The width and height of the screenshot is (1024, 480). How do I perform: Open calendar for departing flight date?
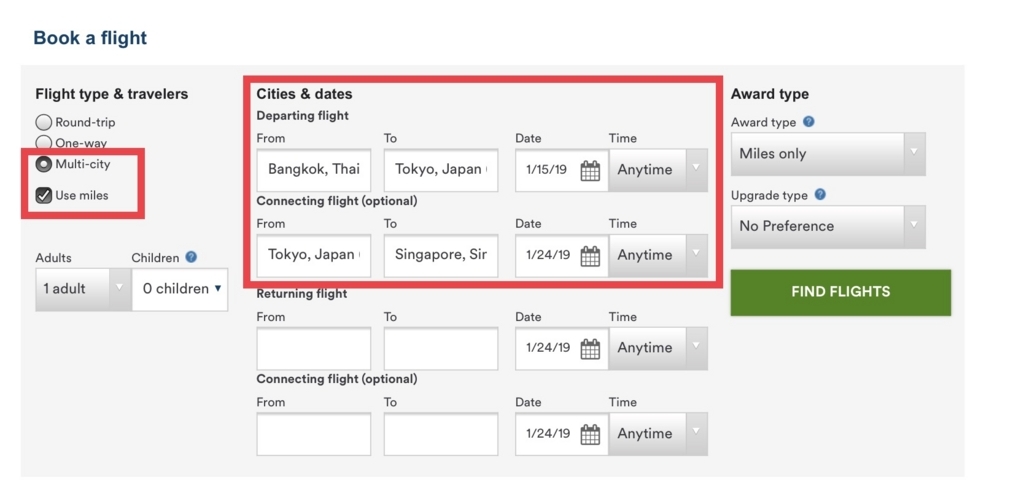(x=590, y=170)
